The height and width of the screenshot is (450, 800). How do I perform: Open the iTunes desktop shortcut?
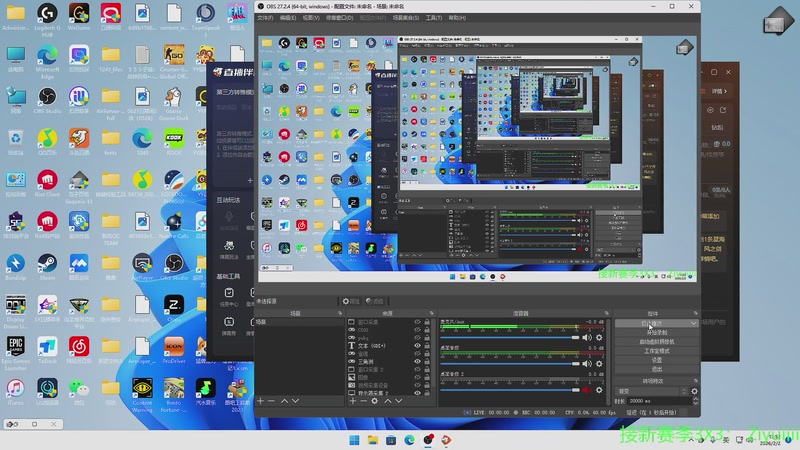[15, 392]
